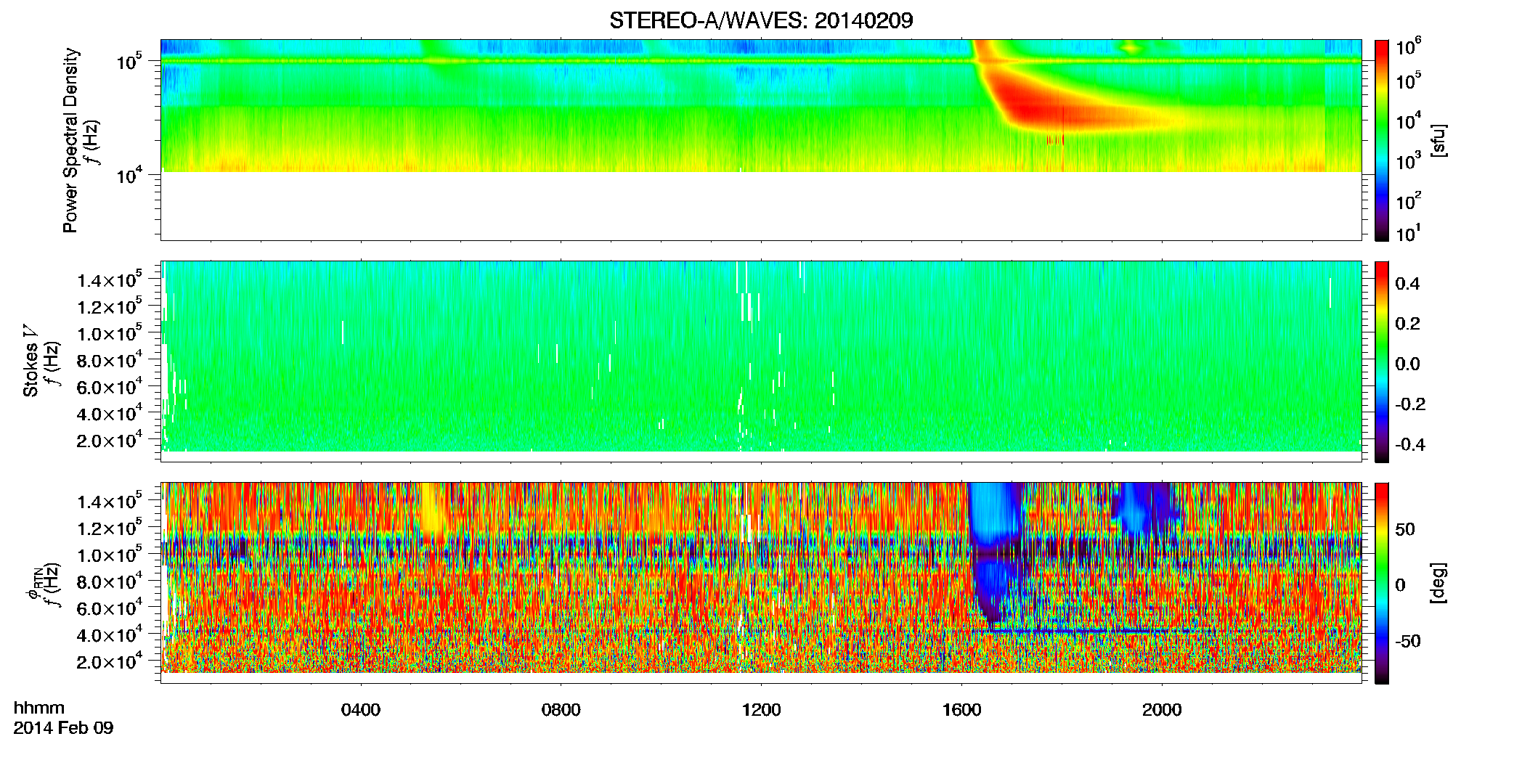The width and height of the screenshot is (1522, 784).
Task: Click the Power Spectral Density axis label
Action: pyautogui.click(x=70, y=140)
